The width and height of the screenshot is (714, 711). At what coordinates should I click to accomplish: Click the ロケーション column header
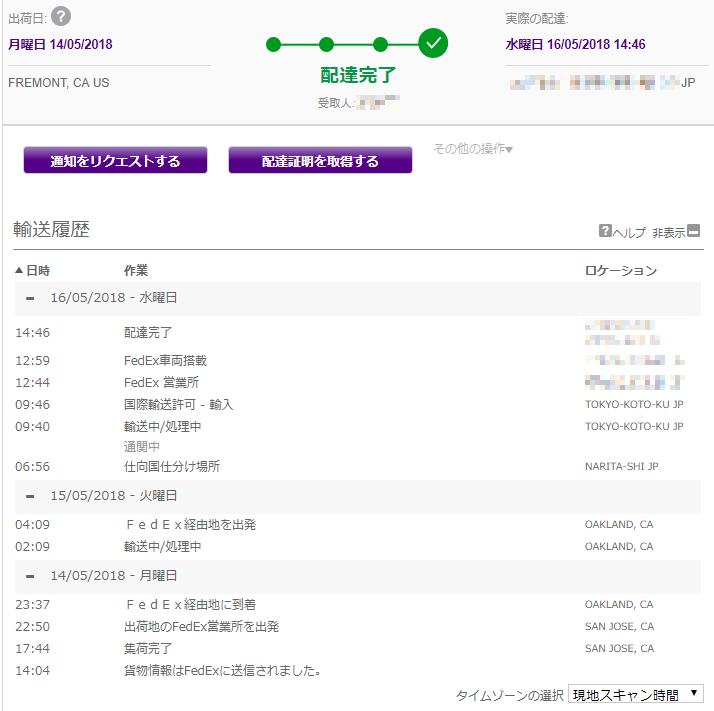[621, 271]
